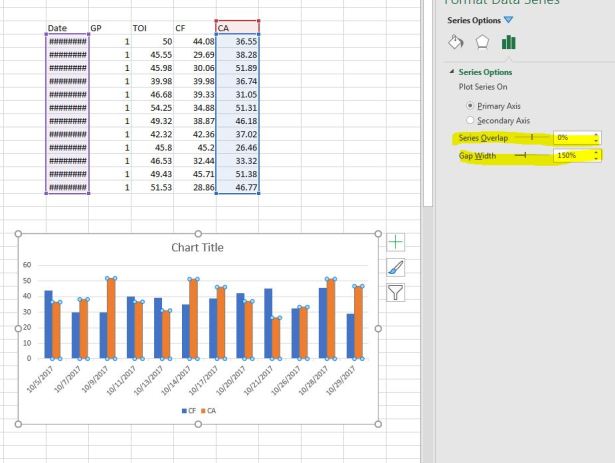Screen dimensions: 615x463
Task: Select the Date header cell
Action: [67, 28]
